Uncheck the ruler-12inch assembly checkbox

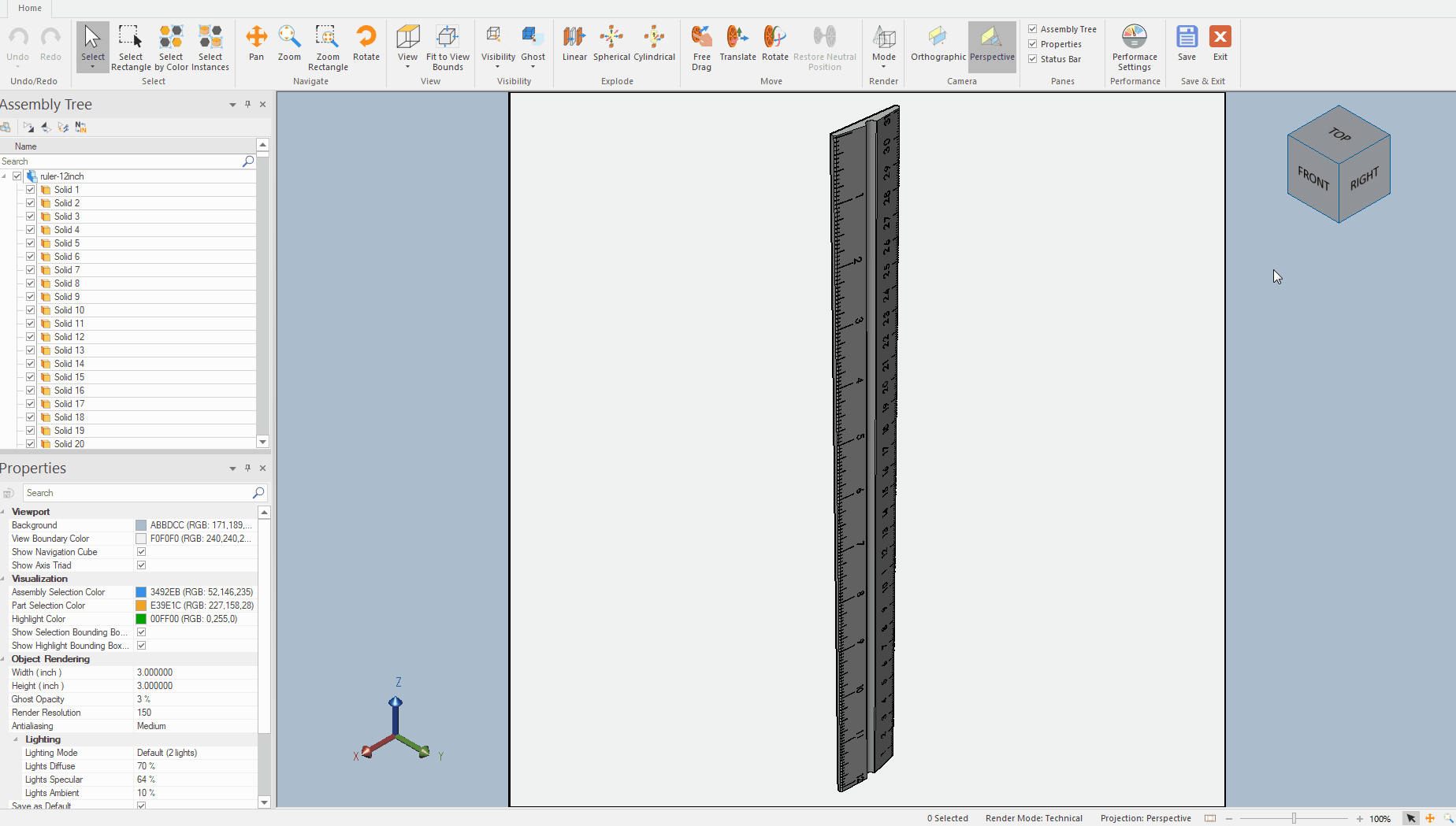pos(17,176)
